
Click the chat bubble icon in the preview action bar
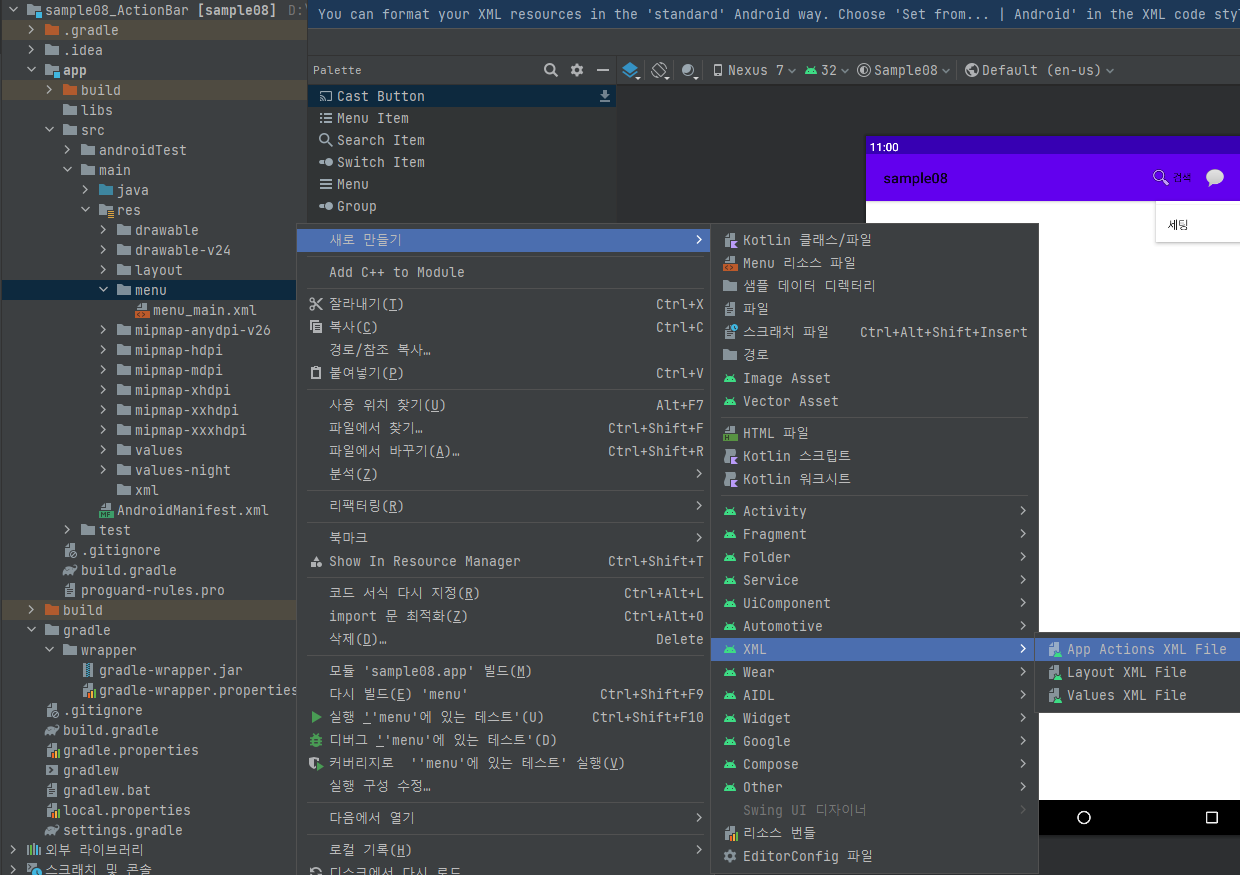coord(1215,178)
